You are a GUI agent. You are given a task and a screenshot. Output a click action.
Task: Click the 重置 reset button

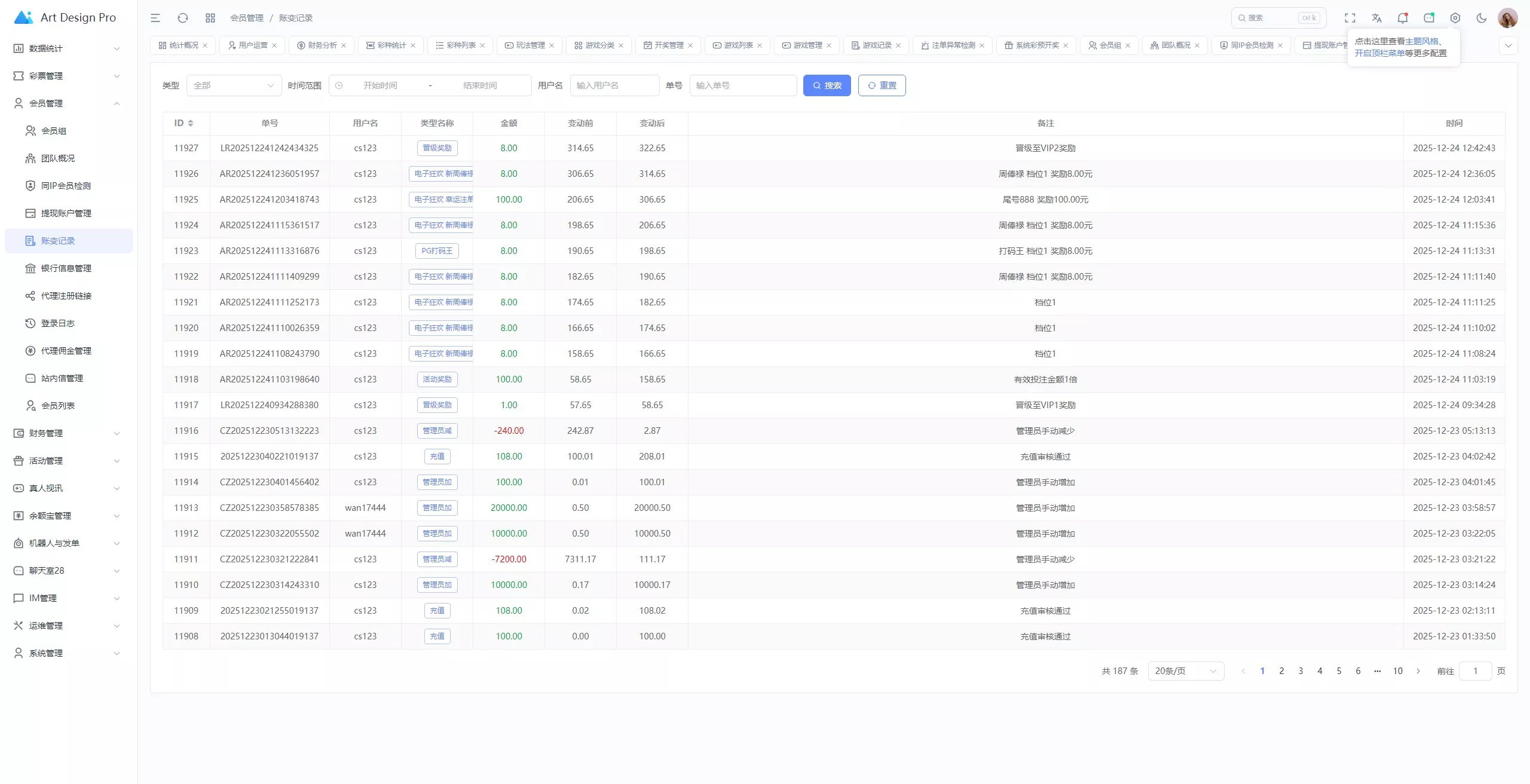[x=882, y=85]
